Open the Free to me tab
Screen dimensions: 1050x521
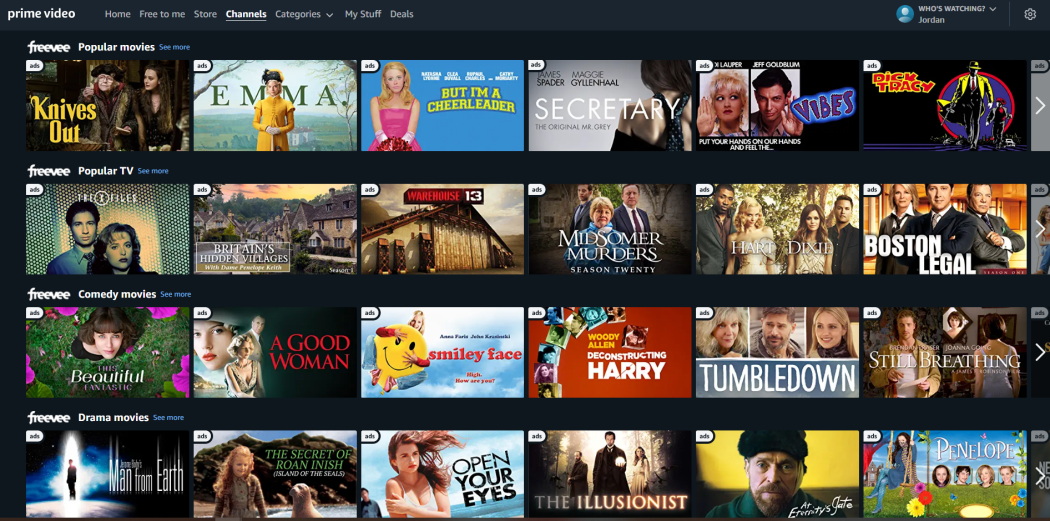(x=162, y=14)
